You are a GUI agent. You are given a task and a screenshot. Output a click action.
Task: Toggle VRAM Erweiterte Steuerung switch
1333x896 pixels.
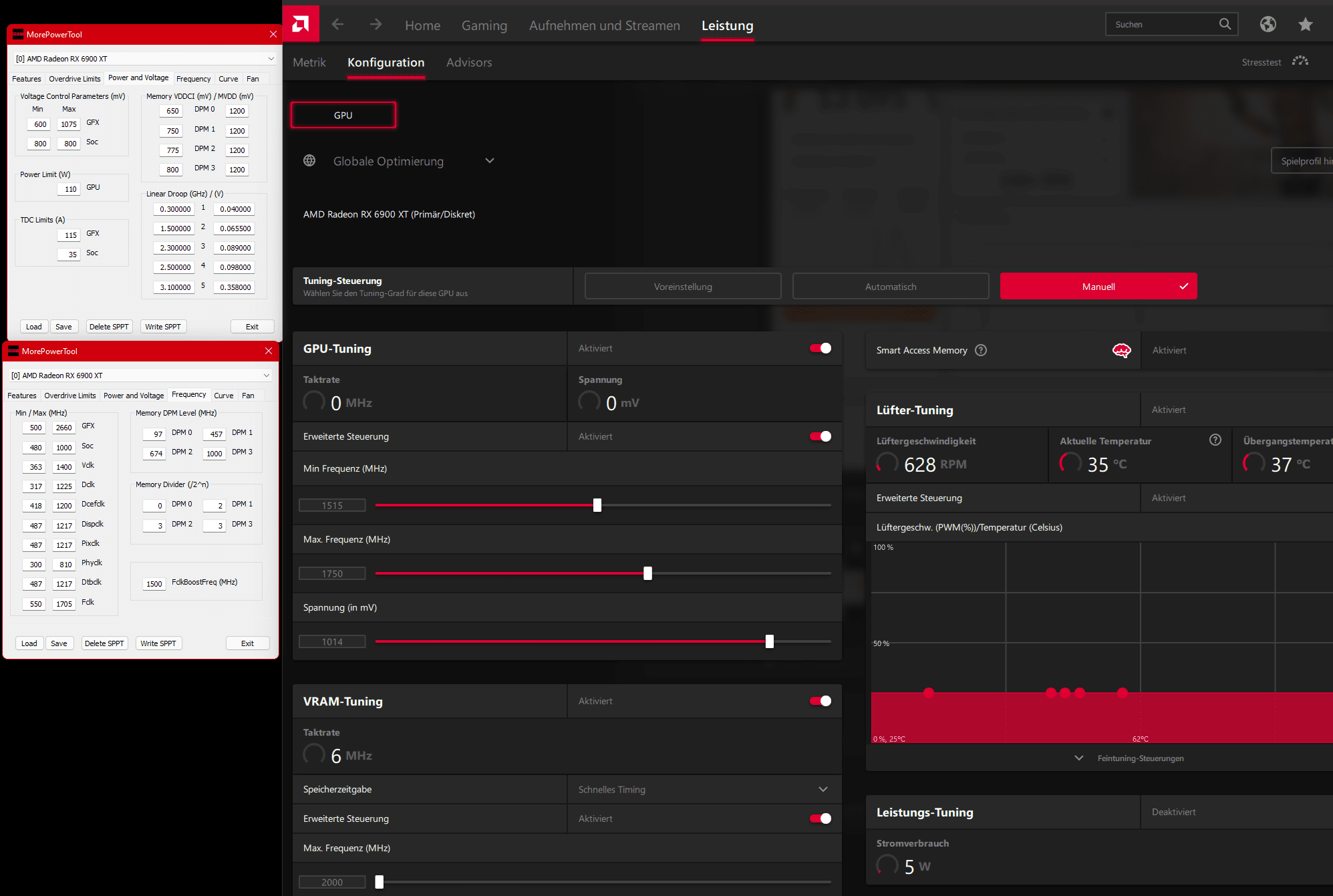pos(821,818)
